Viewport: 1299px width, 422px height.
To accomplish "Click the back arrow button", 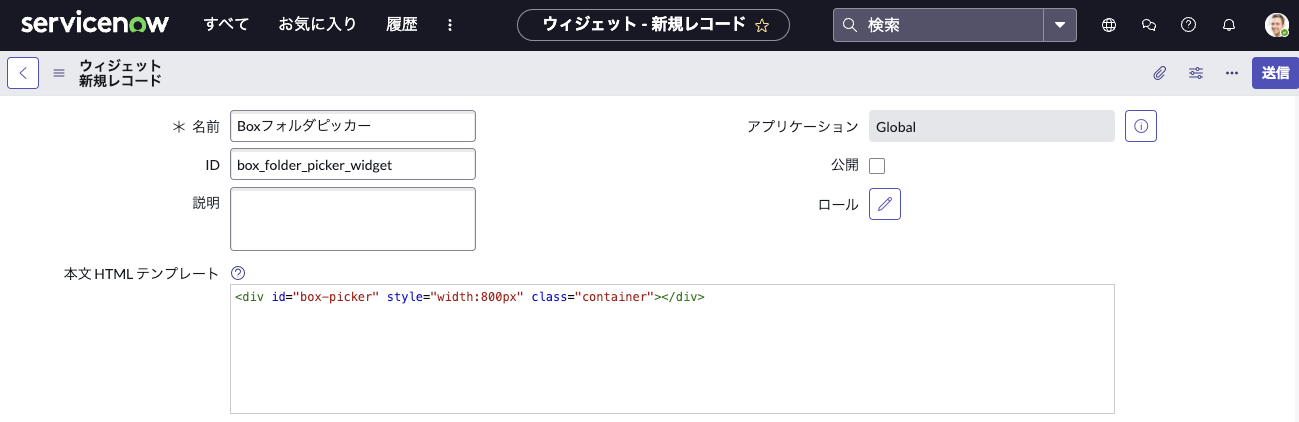I will pos(23,73).
